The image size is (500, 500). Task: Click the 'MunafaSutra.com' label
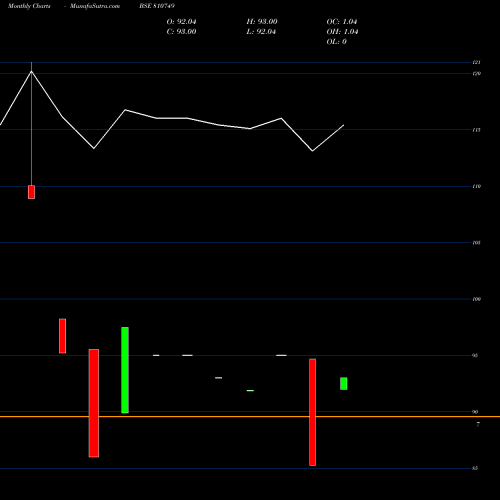coord(95,6)
